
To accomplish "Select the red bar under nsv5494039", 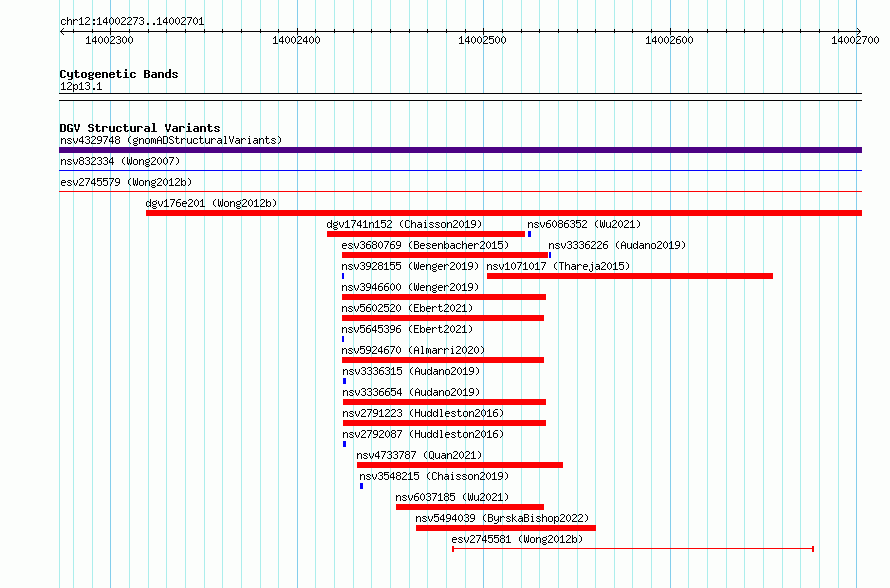I will [x=506, y=528].
